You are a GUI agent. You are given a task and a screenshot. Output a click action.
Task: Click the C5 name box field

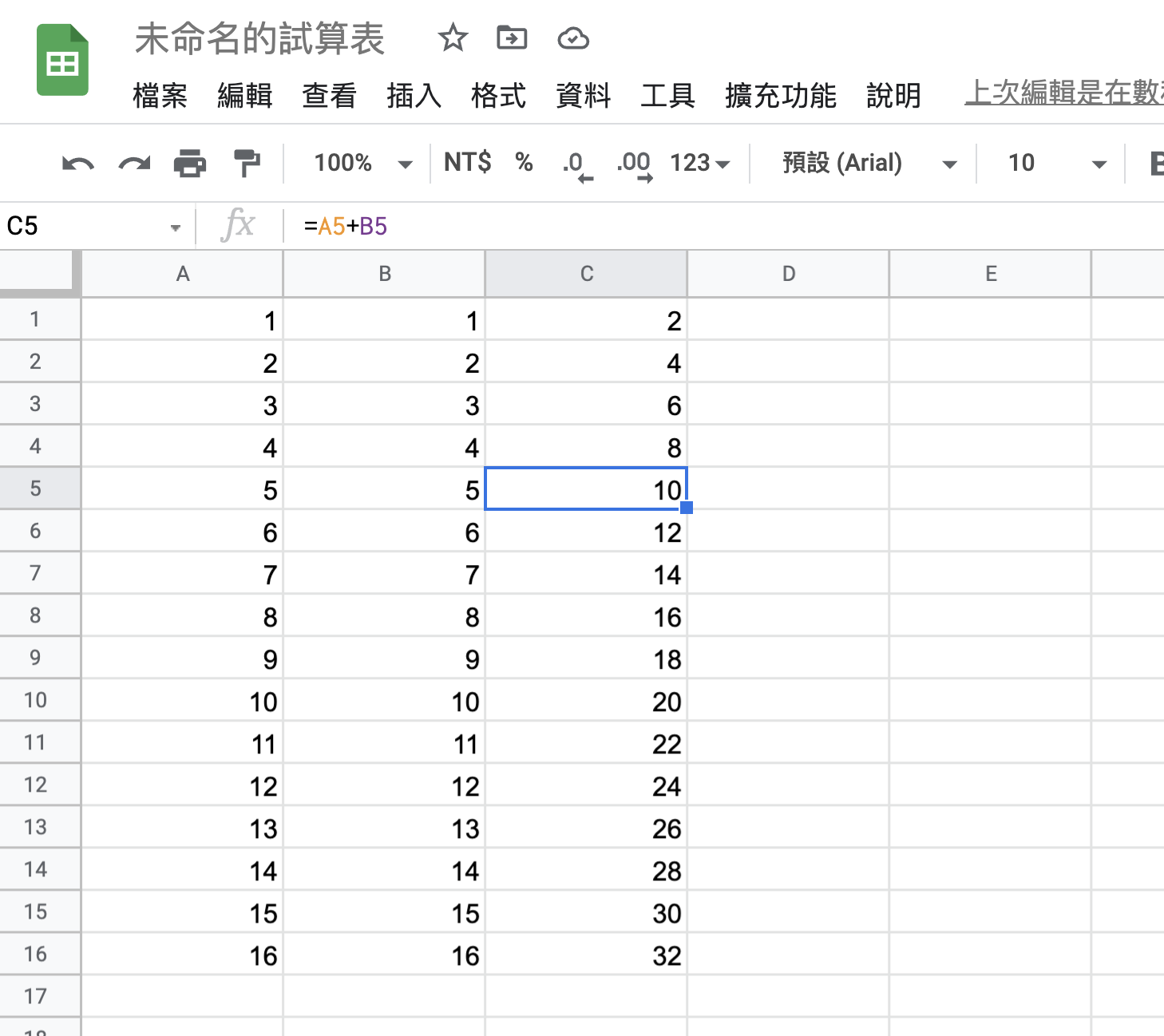click(x=88, y=227)
